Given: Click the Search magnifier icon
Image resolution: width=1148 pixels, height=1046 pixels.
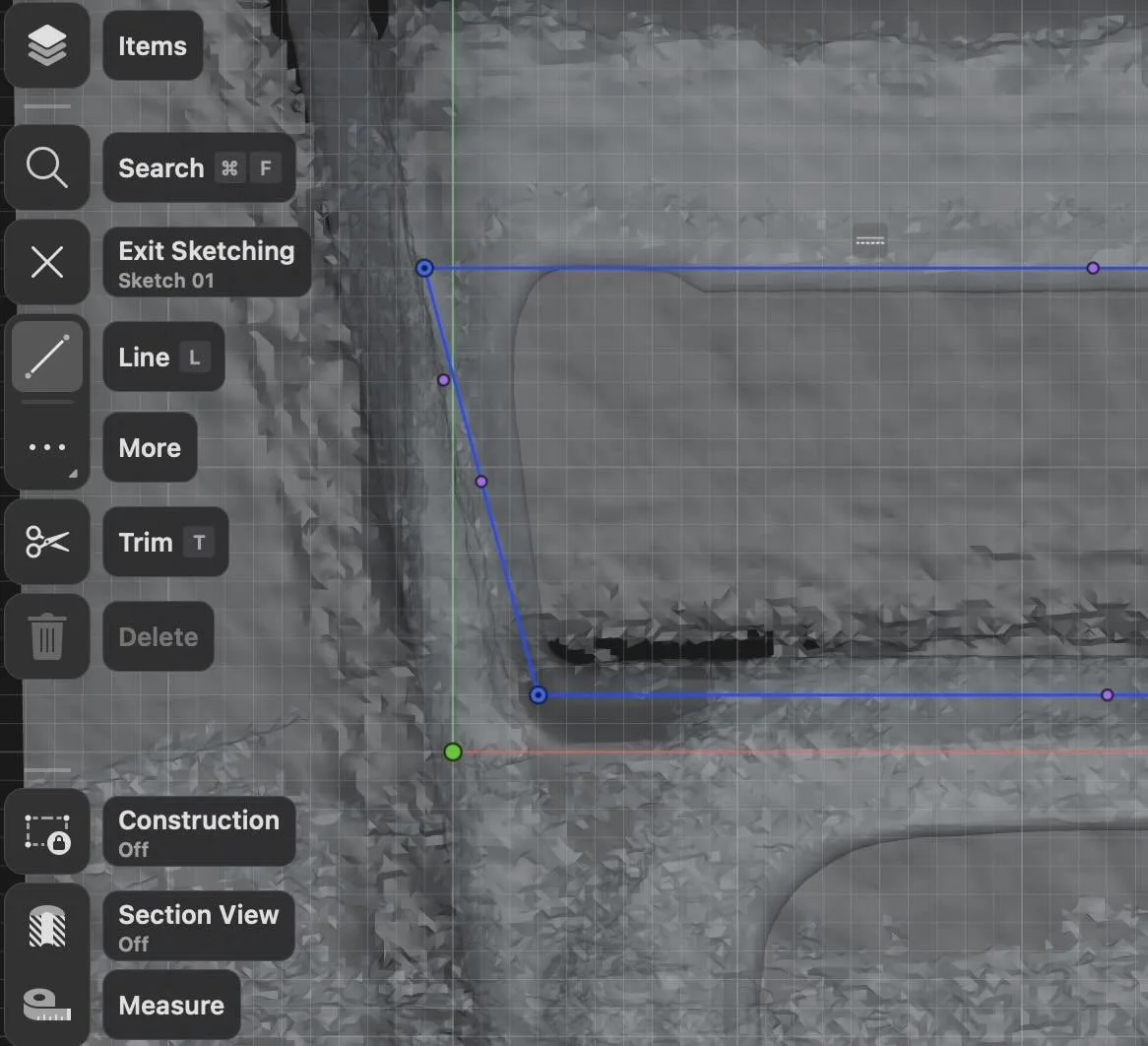Looking at the screenshot, I should pos(47,167).
